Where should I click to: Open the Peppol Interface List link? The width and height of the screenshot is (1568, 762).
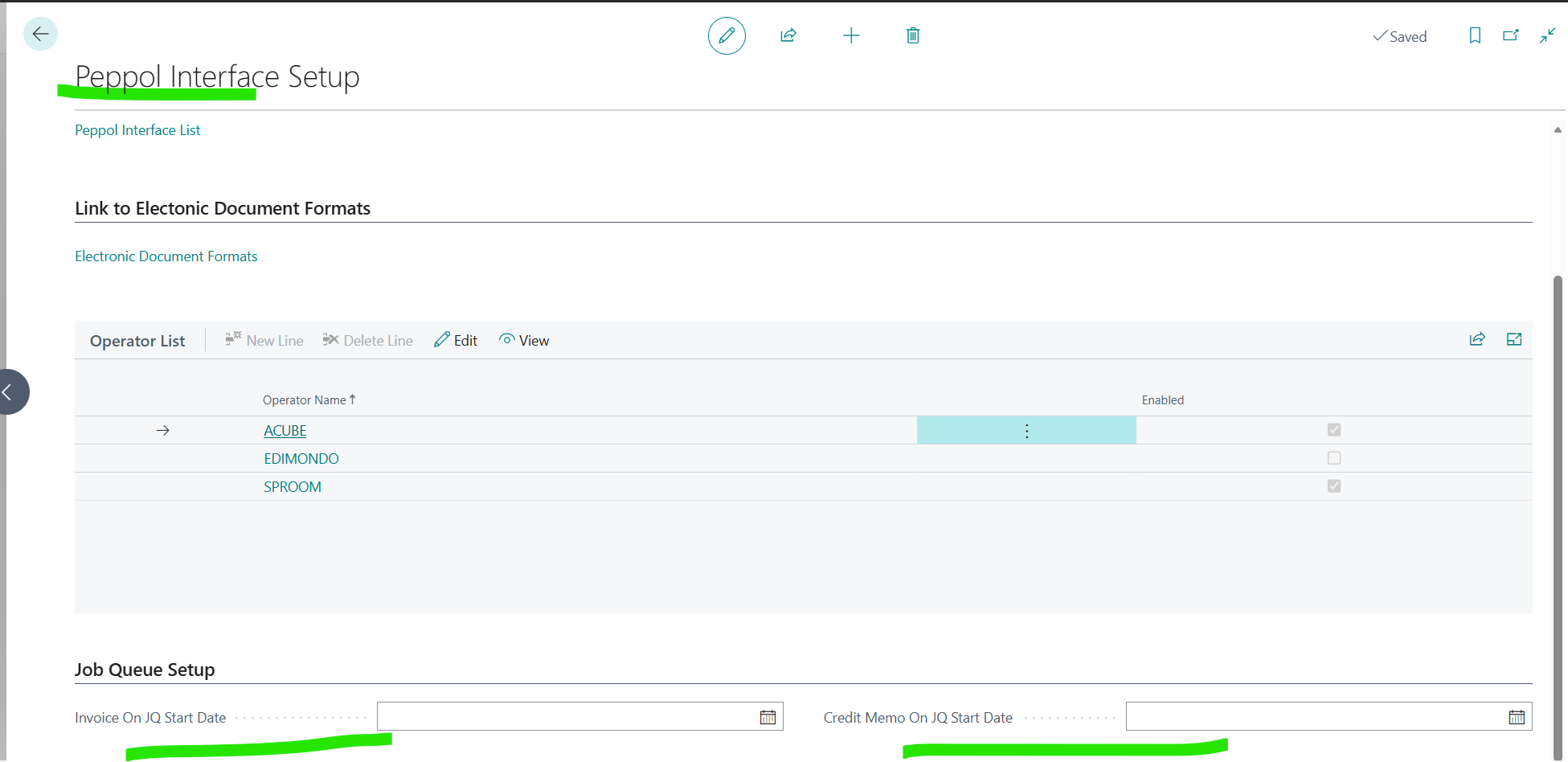pos(137,130)
